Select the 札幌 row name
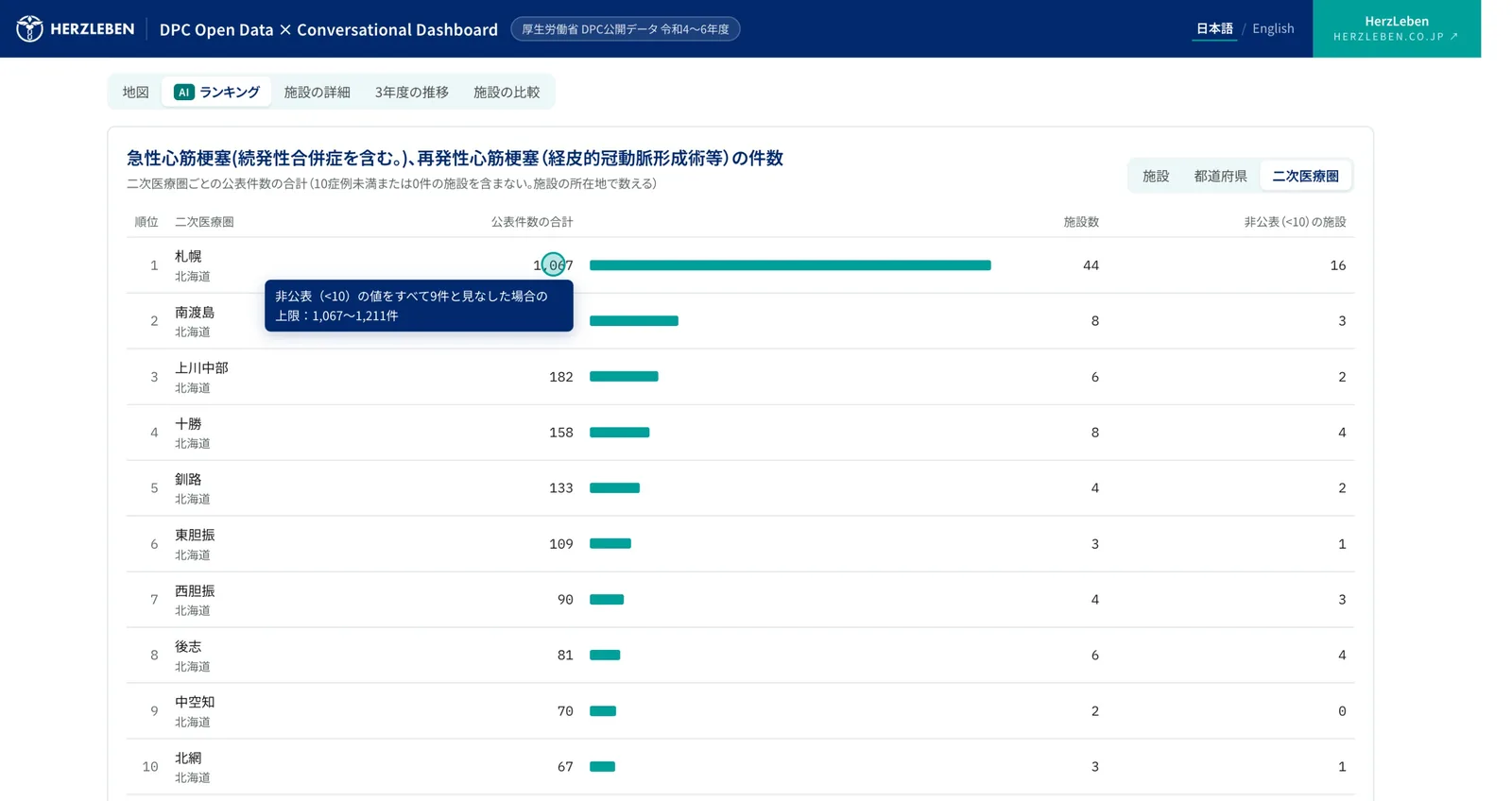Screen dimensions: 1512x801 pyautogui.click(x=188, y=256)
